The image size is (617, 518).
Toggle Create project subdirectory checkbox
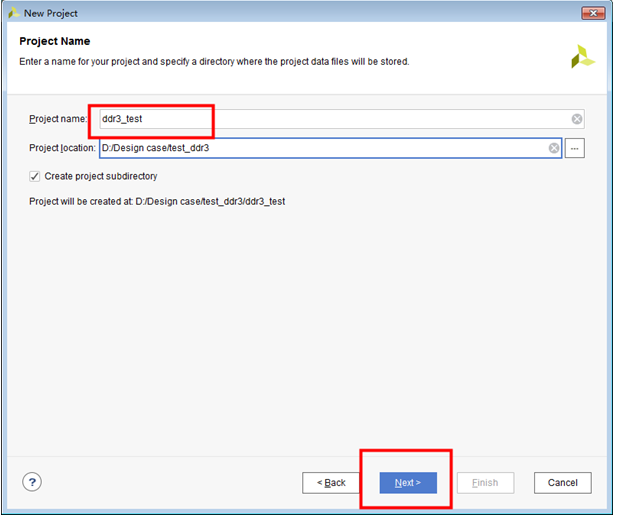click(35, 177)
